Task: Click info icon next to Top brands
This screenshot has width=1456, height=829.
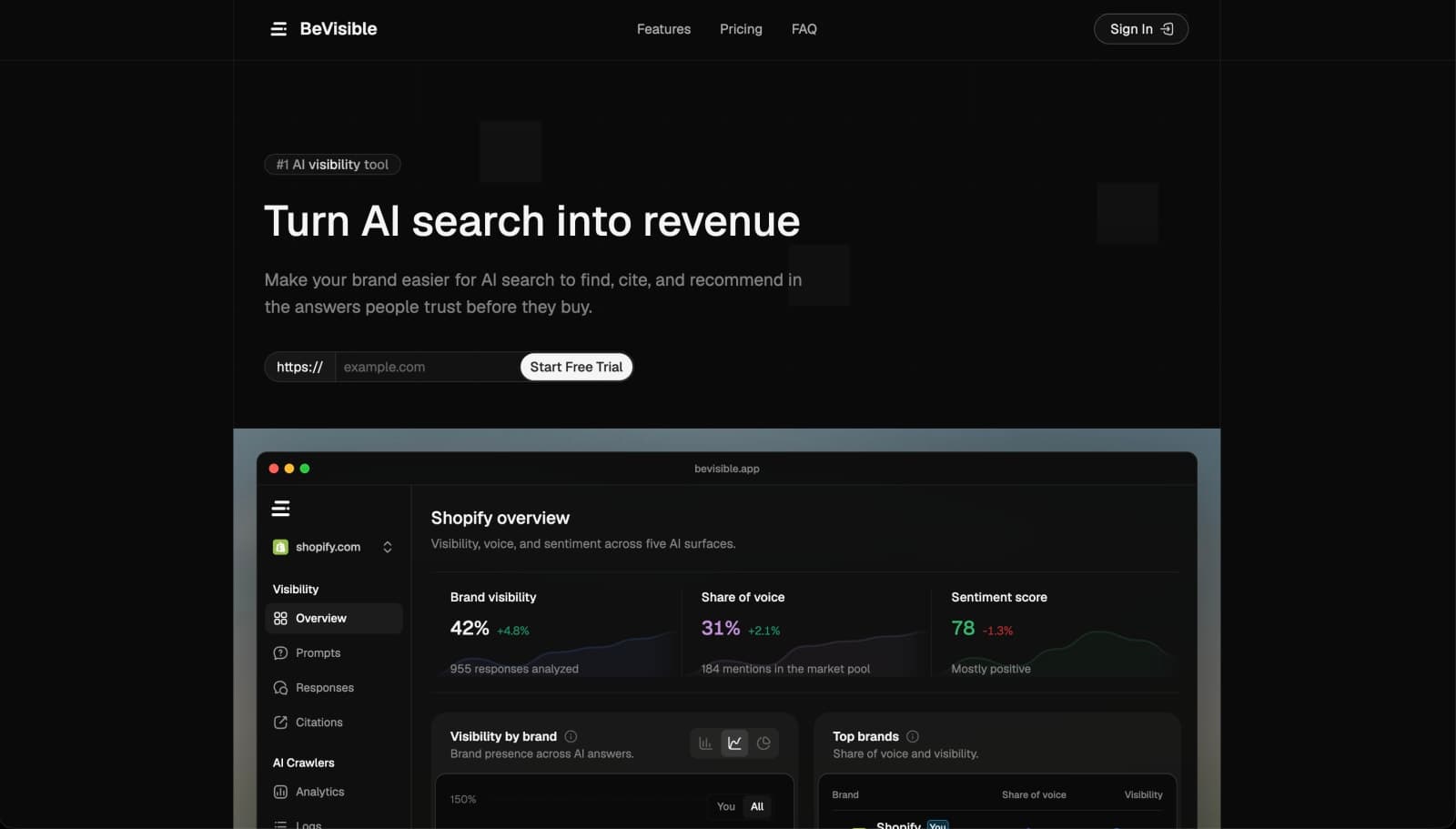Action: [913, 736]
